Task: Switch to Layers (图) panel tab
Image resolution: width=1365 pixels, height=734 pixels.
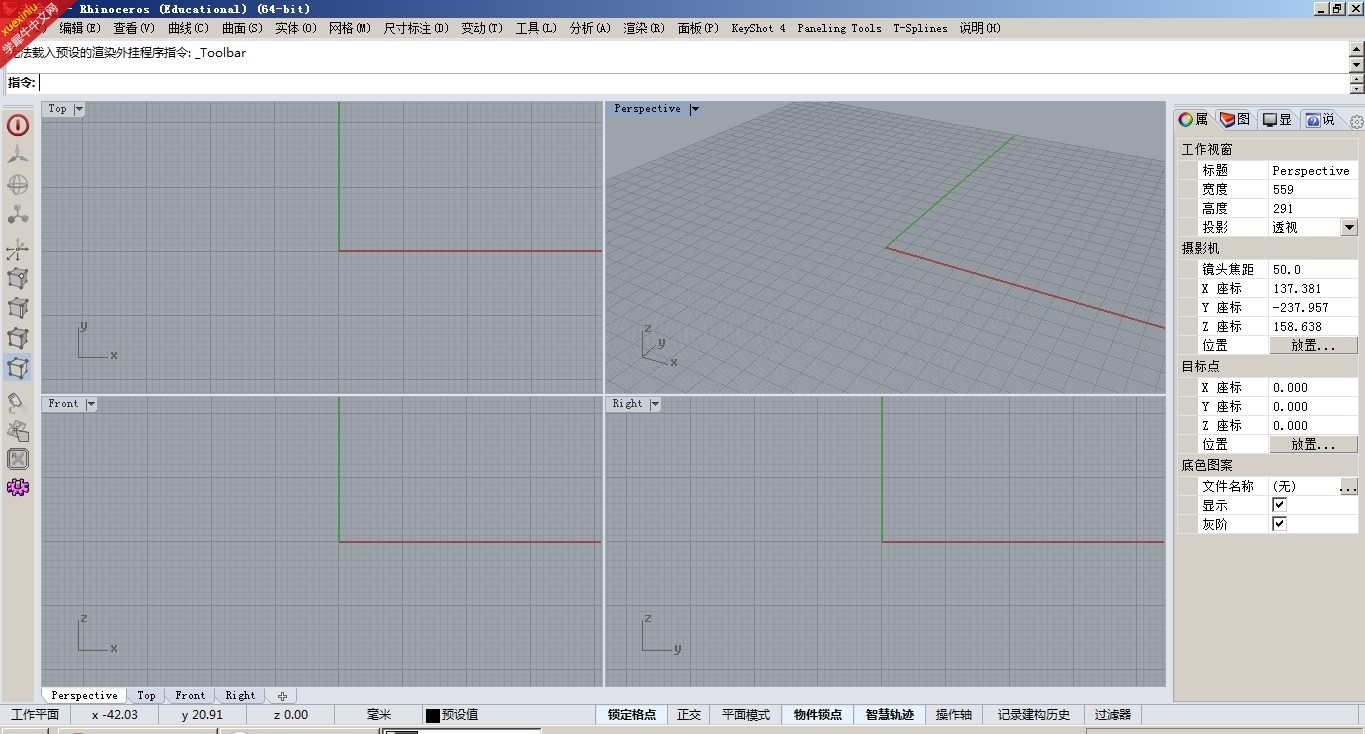Action: (x=1235, y=119)
